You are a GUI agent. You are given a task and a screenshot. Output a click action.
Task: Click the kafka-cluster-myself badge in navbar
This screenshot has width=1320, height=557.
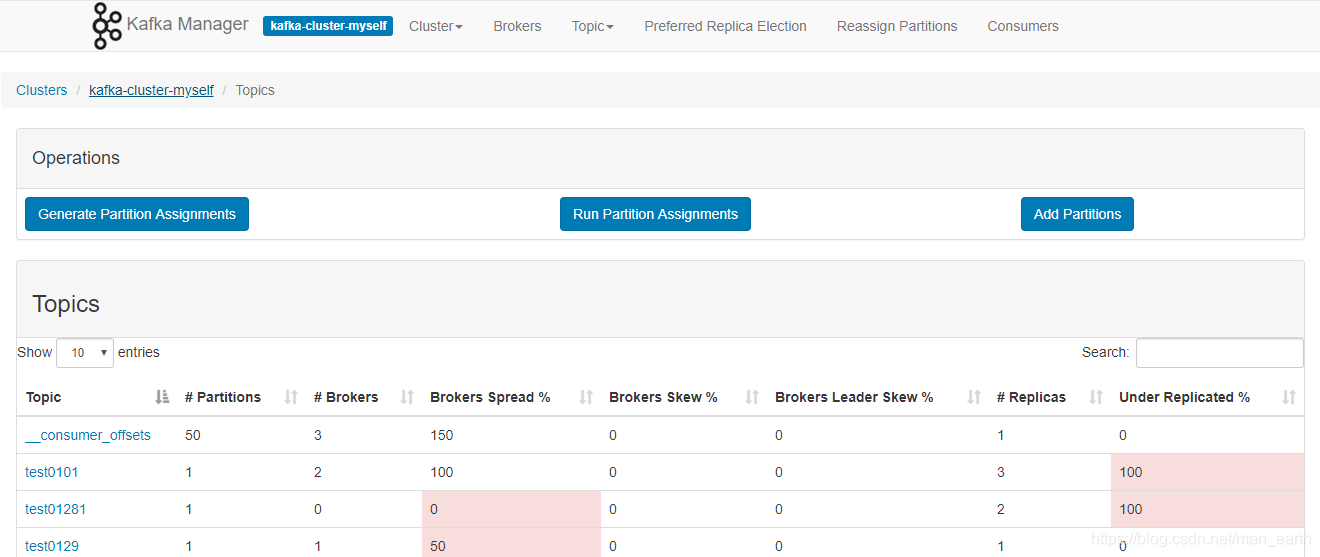pyautogui.click(x=328, y=26)
